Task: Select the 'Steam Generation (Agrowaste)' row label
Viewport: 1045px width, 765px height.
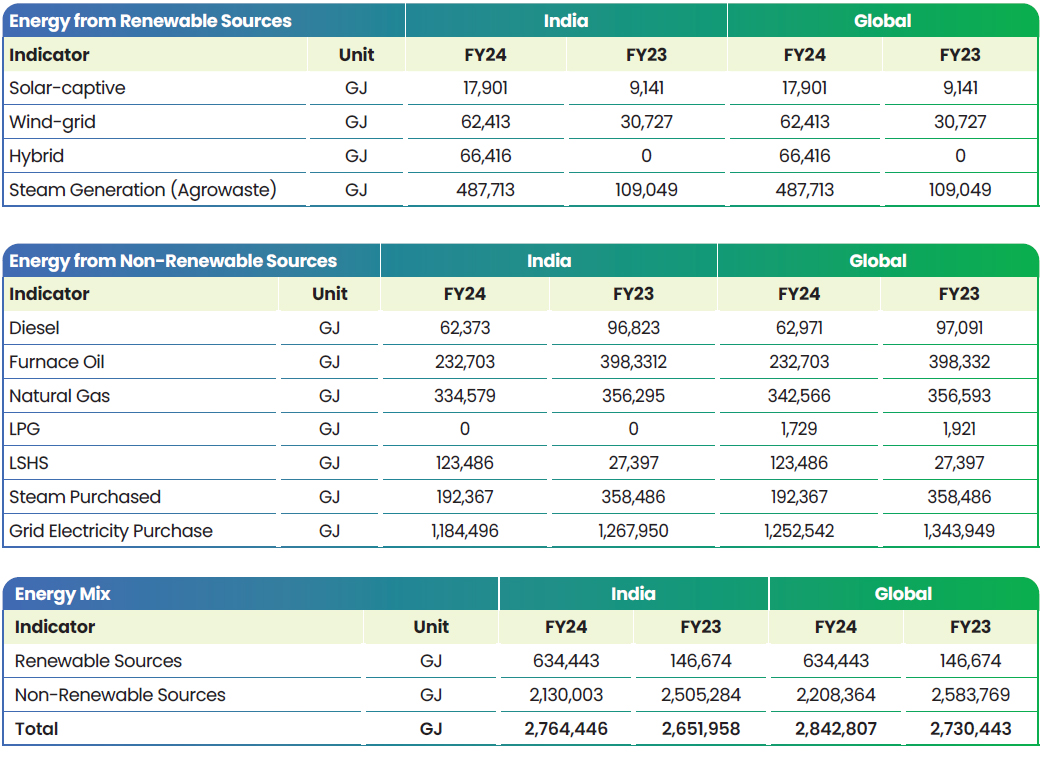Action: point(143,190)
